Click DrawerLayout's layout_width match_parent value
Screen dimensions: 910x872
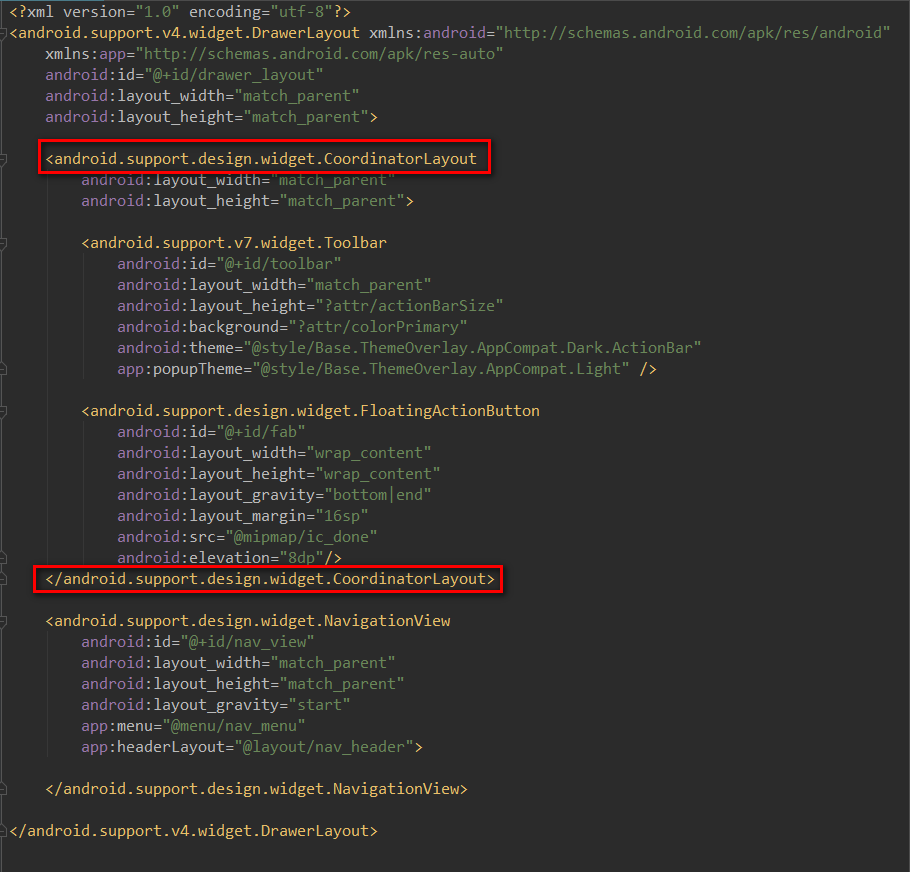(x=297, y=96)
